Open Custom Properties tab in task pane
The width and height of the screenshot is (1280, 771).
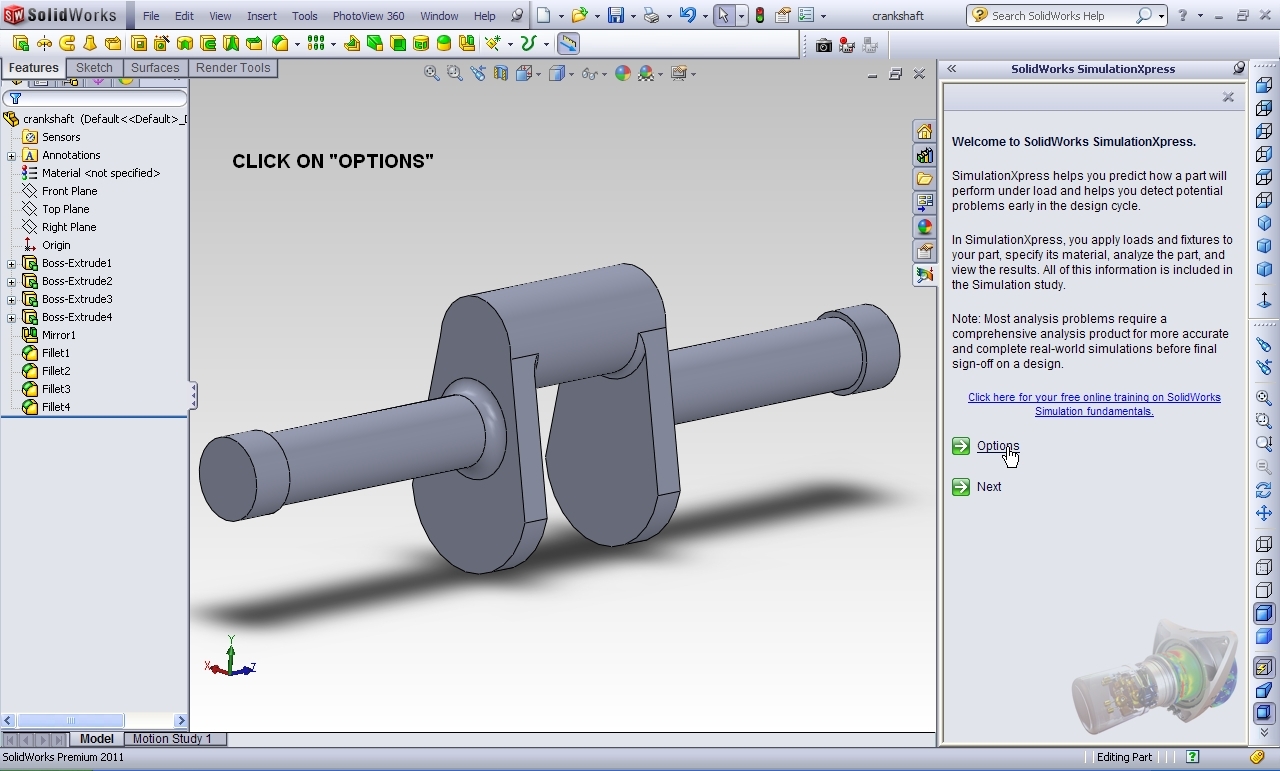tap(924, 252)
